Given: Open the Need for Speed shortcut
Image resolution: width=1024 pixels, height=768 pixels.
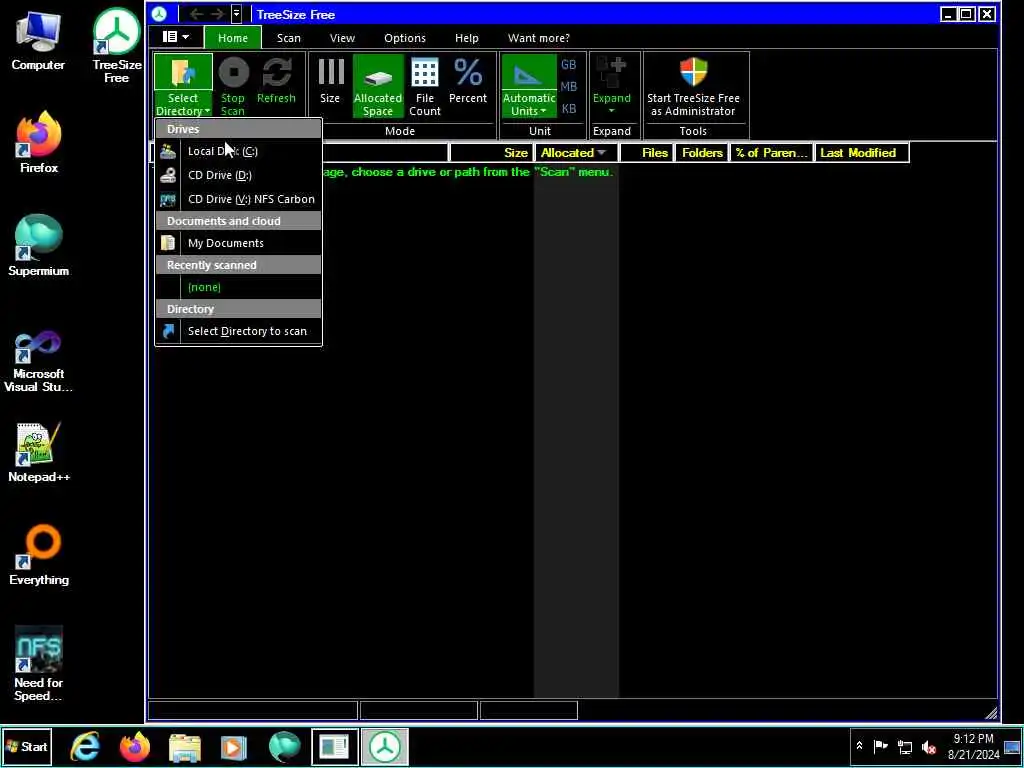Looking at the screenshot, I should tap(39, 664).
